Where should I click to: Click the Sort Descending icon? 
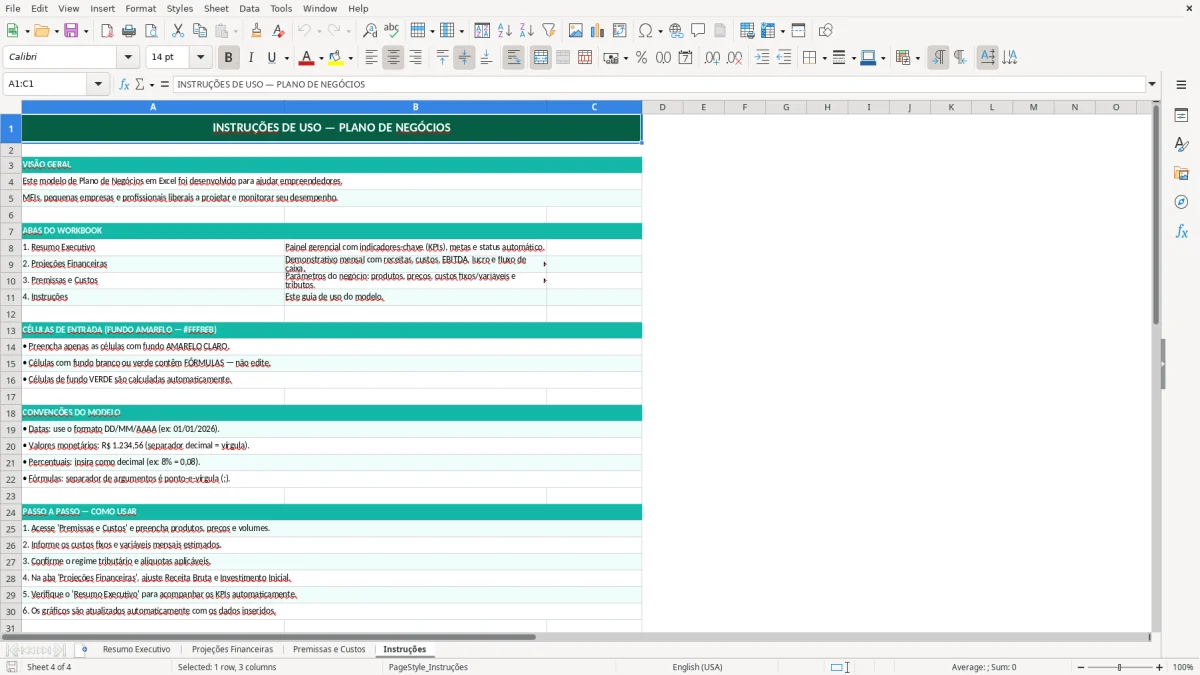[x=527, y=31]
